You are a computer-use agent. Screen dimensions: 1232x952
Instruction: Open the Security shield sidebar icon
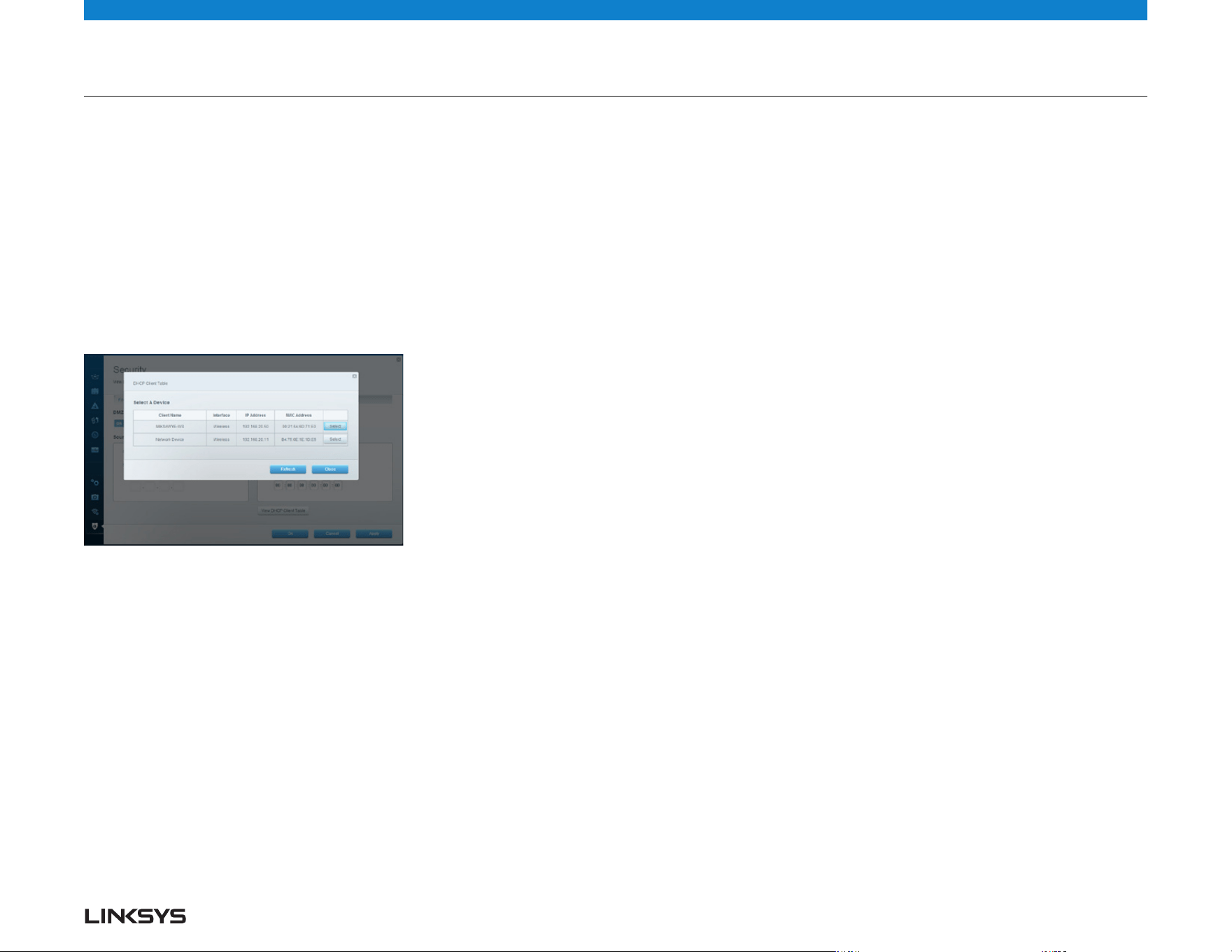[95, 526]
